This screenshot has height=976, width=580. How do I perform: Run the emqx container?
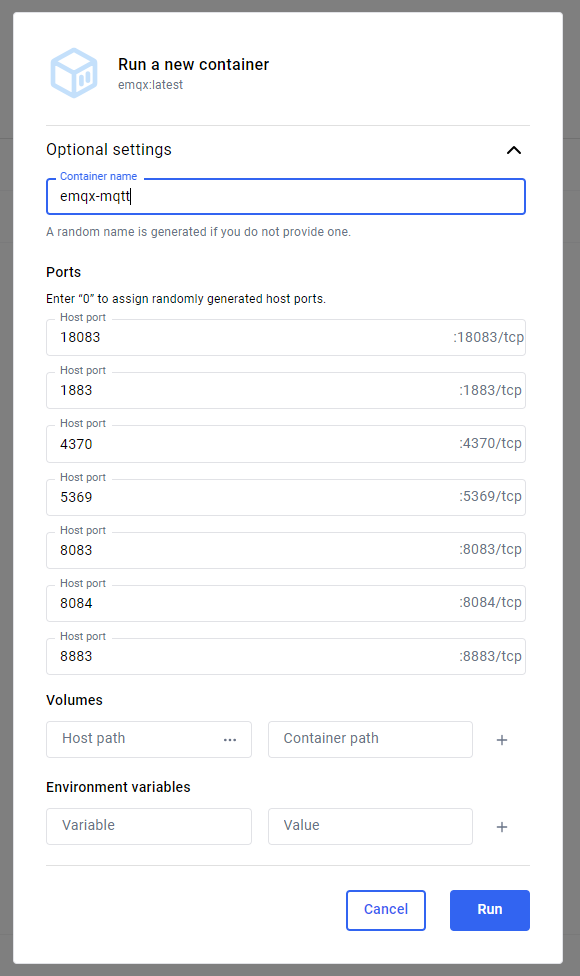pos(490,910)
